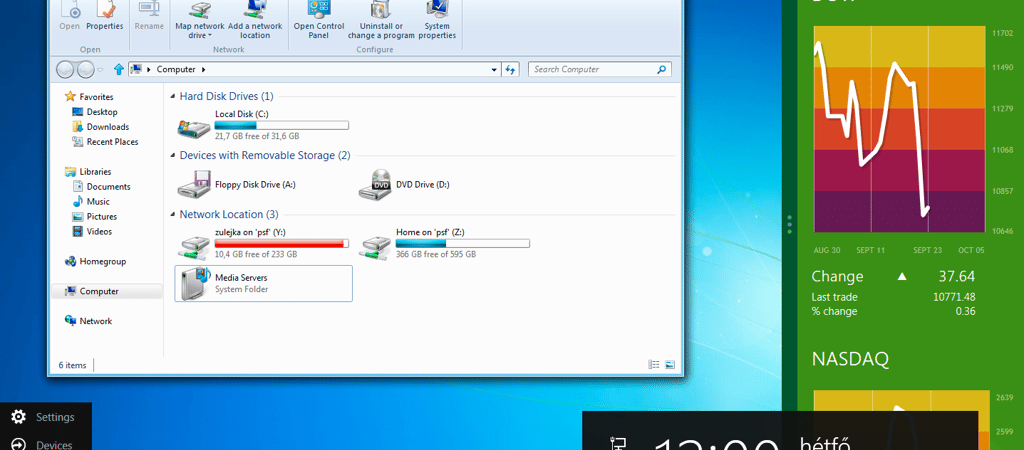Switch to details view in status bar
The height and width of the screenshot is (450, 1024).
click(x=654, y=365)
